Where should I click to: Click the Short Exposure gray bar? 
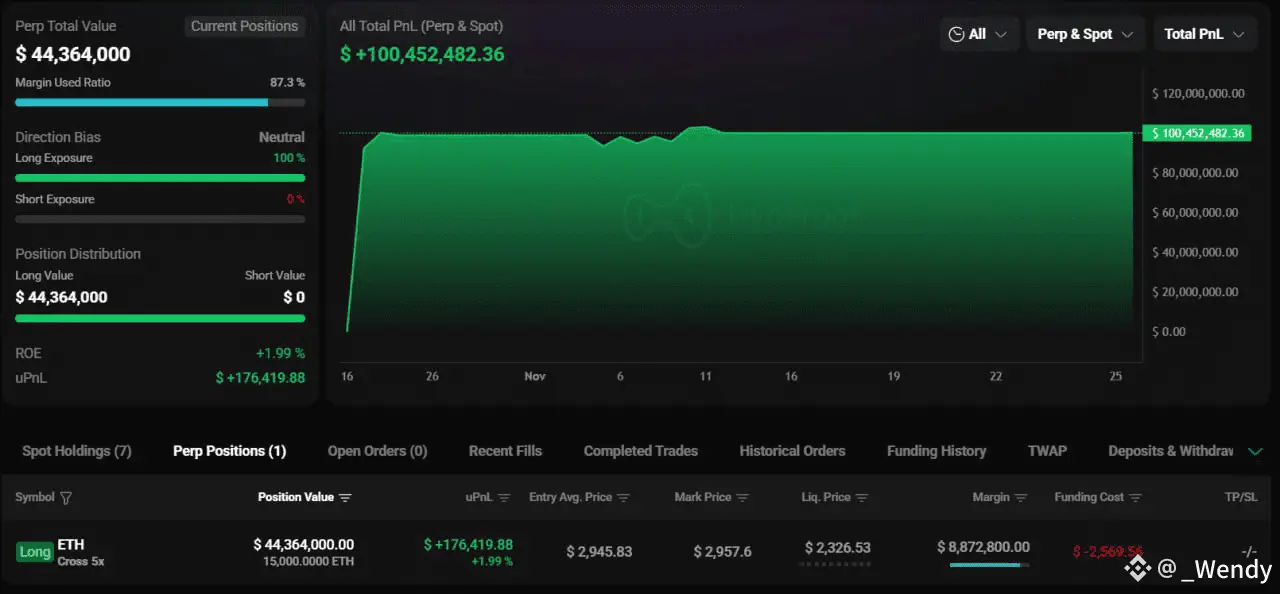[160, 219]
